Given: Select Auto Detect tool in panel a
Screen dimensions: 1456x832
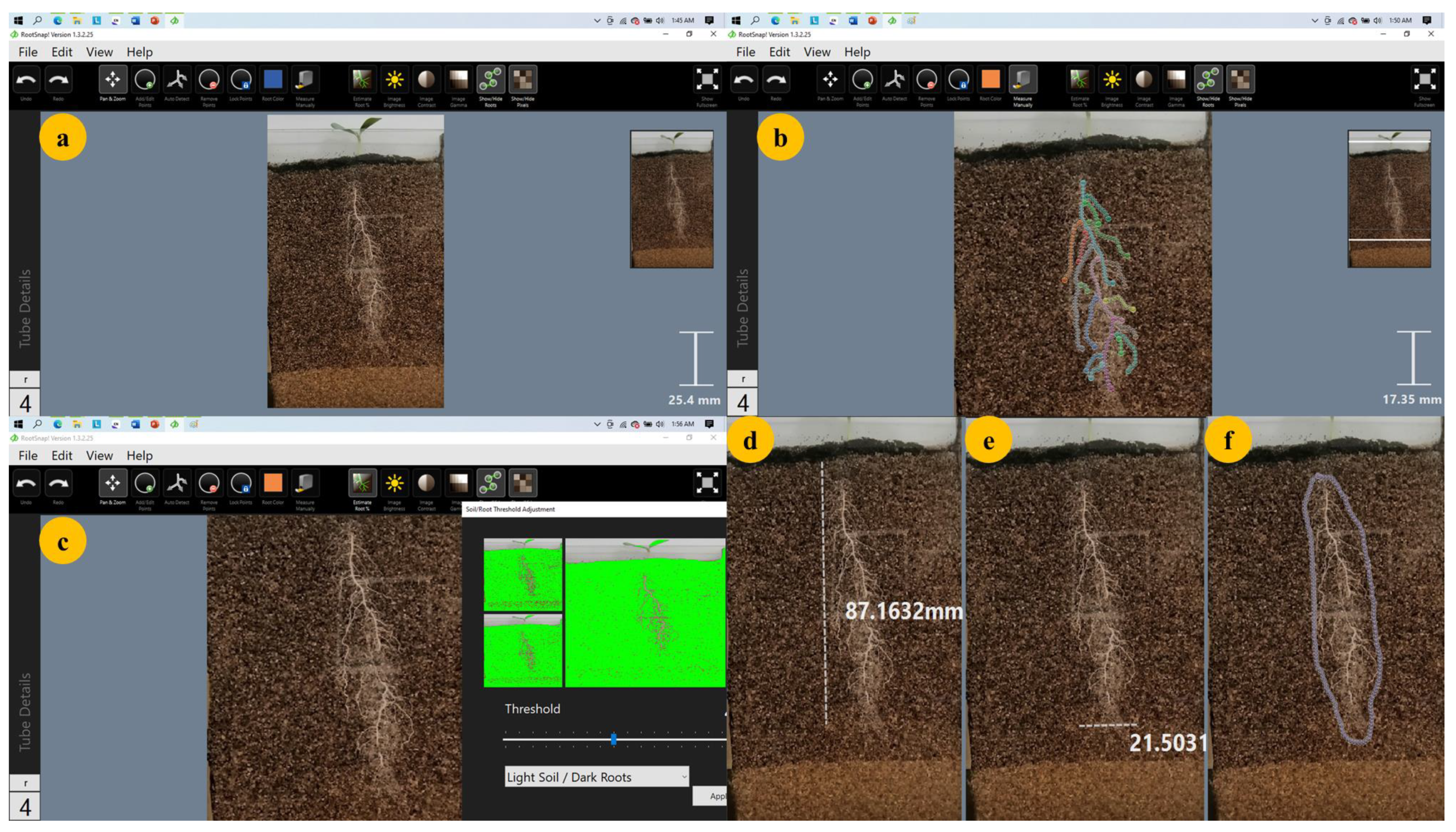Looking at the screenshot, I should pyautogui.click(x=177, y=80).
